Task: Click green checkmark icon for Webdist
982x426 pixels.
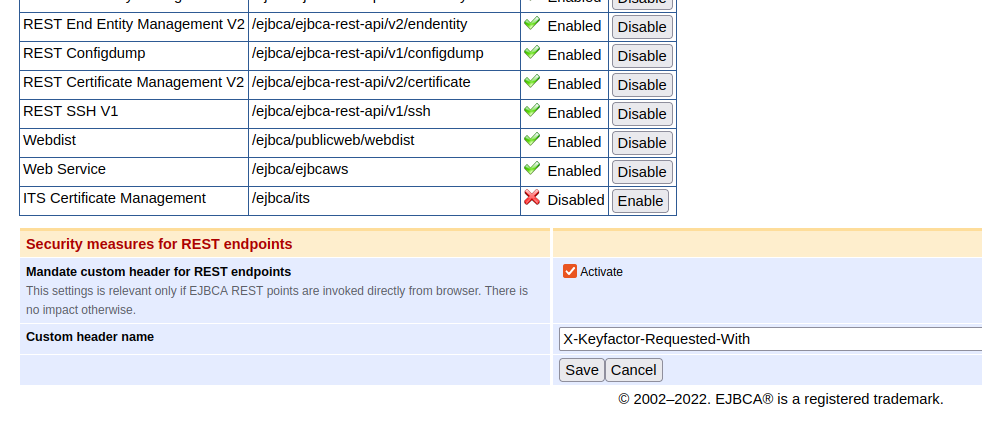Action: point(532,140)
